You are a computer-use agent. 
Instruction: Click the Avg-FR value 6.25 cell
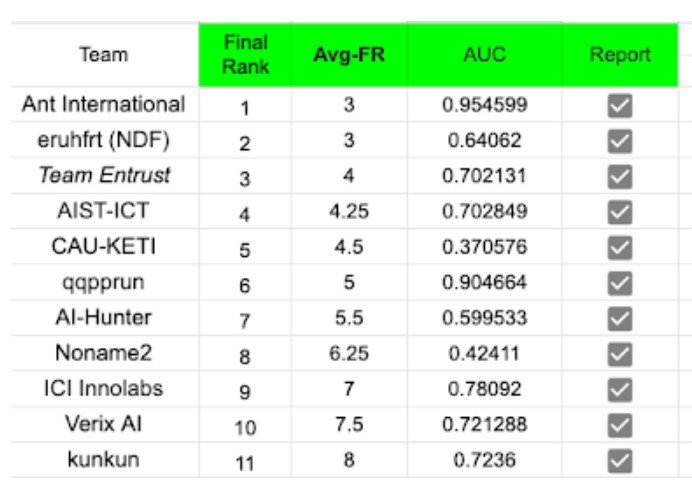coord(349,353)
